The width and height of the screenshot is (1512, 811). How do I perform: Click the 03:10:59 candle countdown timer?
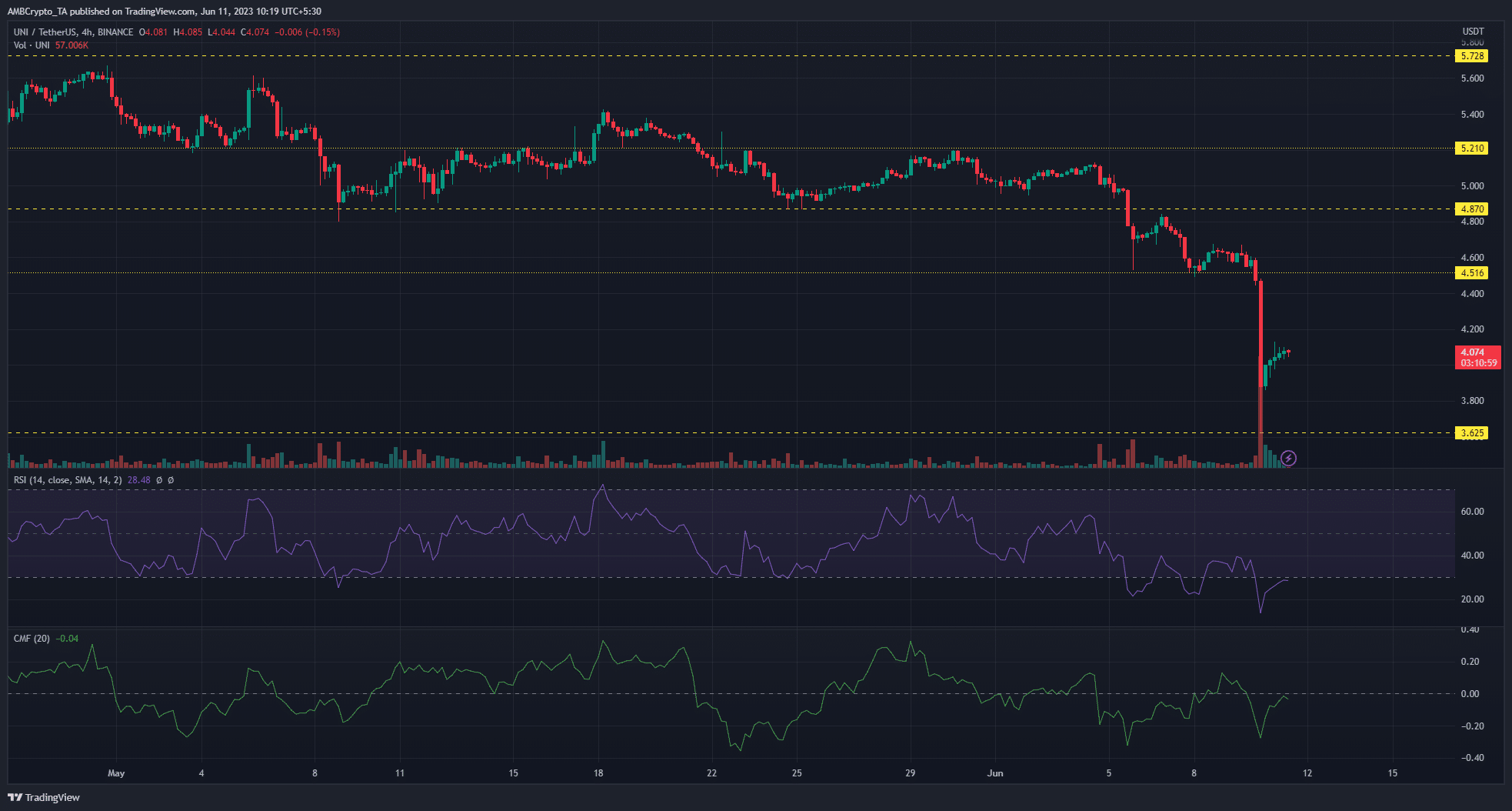tap(1478, 363)
